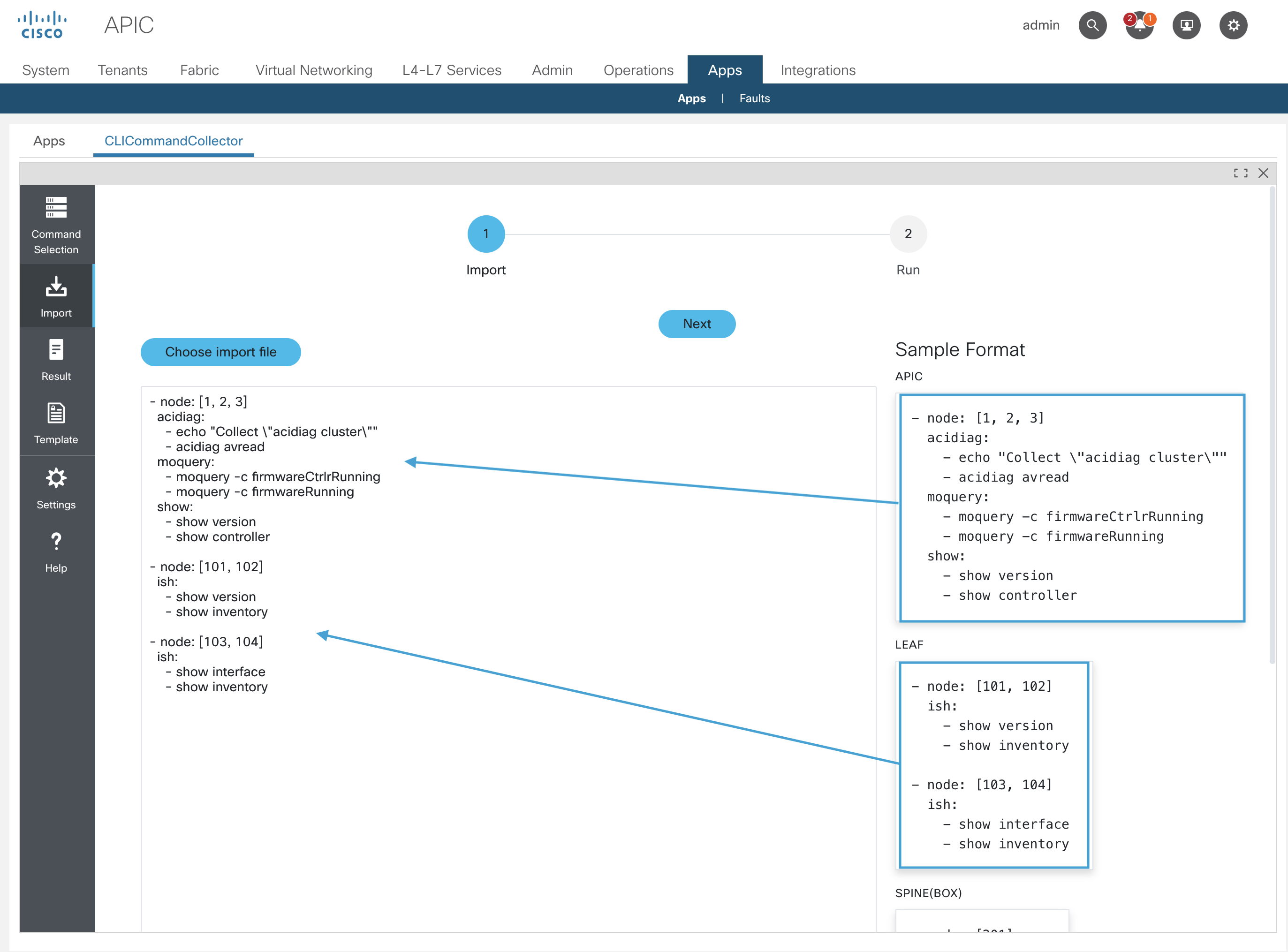Open the global search
This screenshot has height=952, width=1288.
click(1092, 25)
